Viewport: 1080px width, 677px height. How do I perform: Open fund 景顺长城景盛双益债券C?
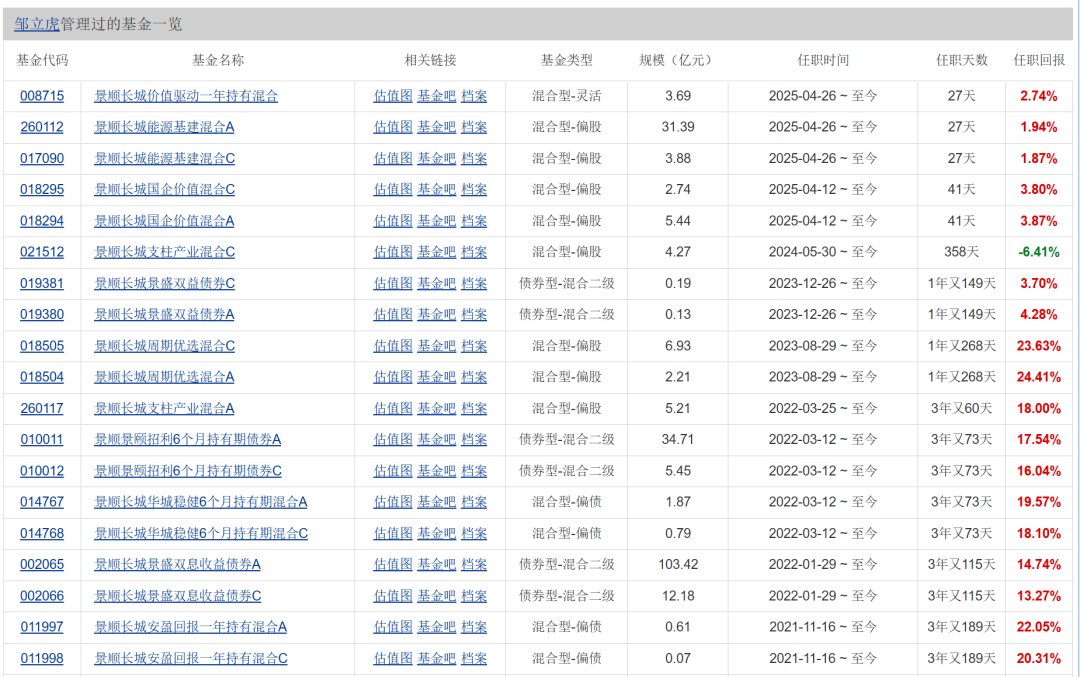165,283
